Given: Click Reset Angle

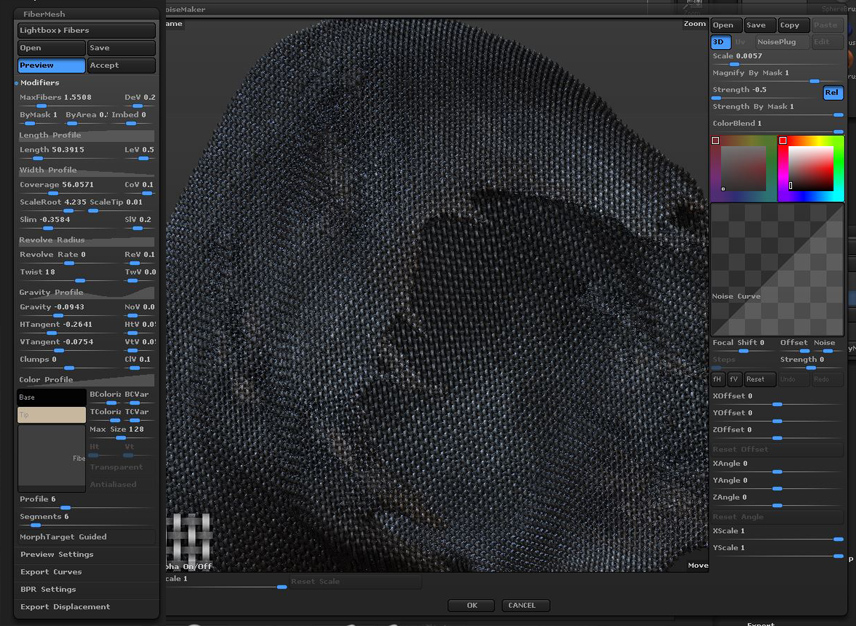Looking at the screenshot, I should (x=777, y=517).
